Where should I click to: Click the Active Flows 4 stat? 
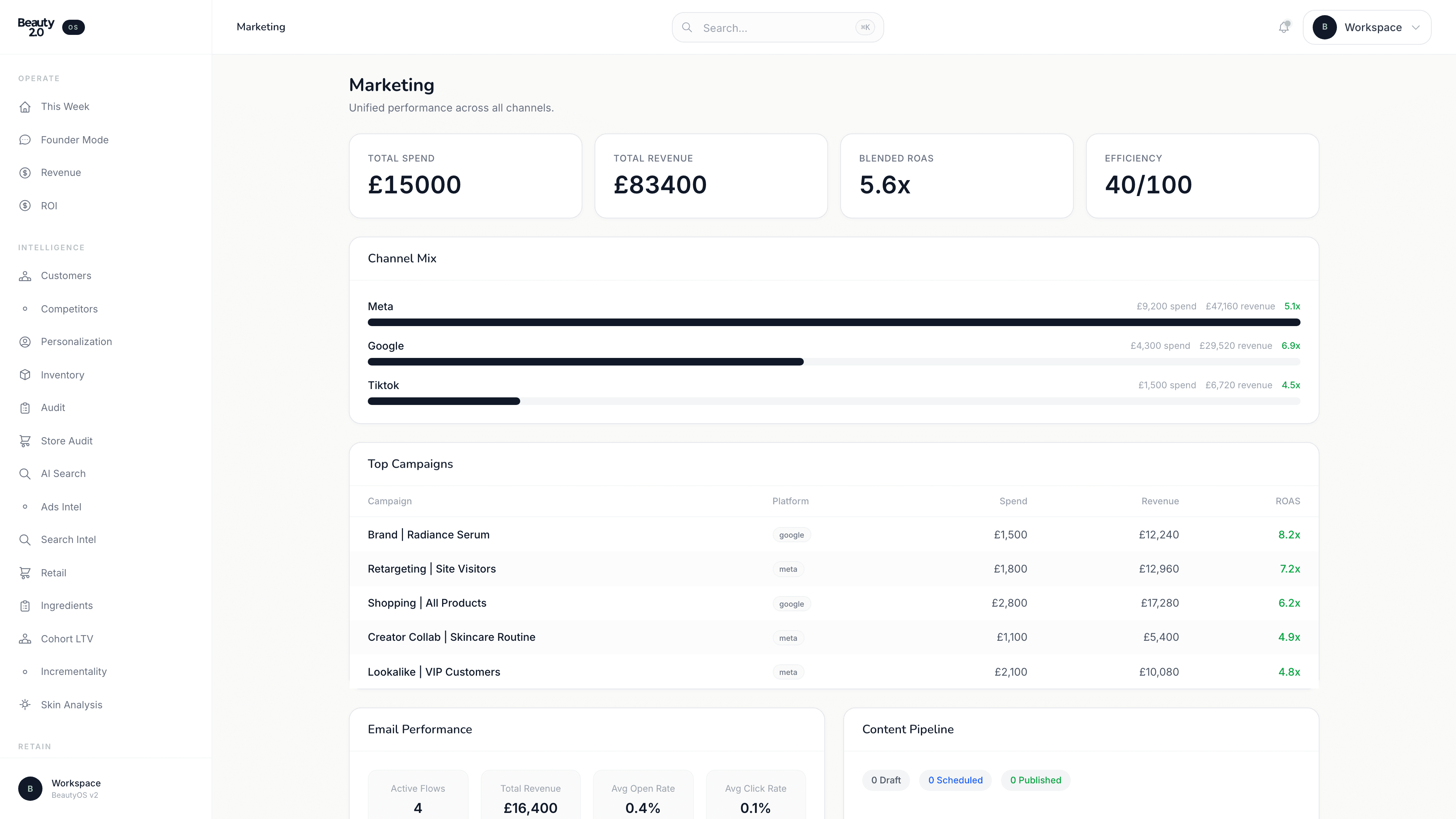click(418, 795)
